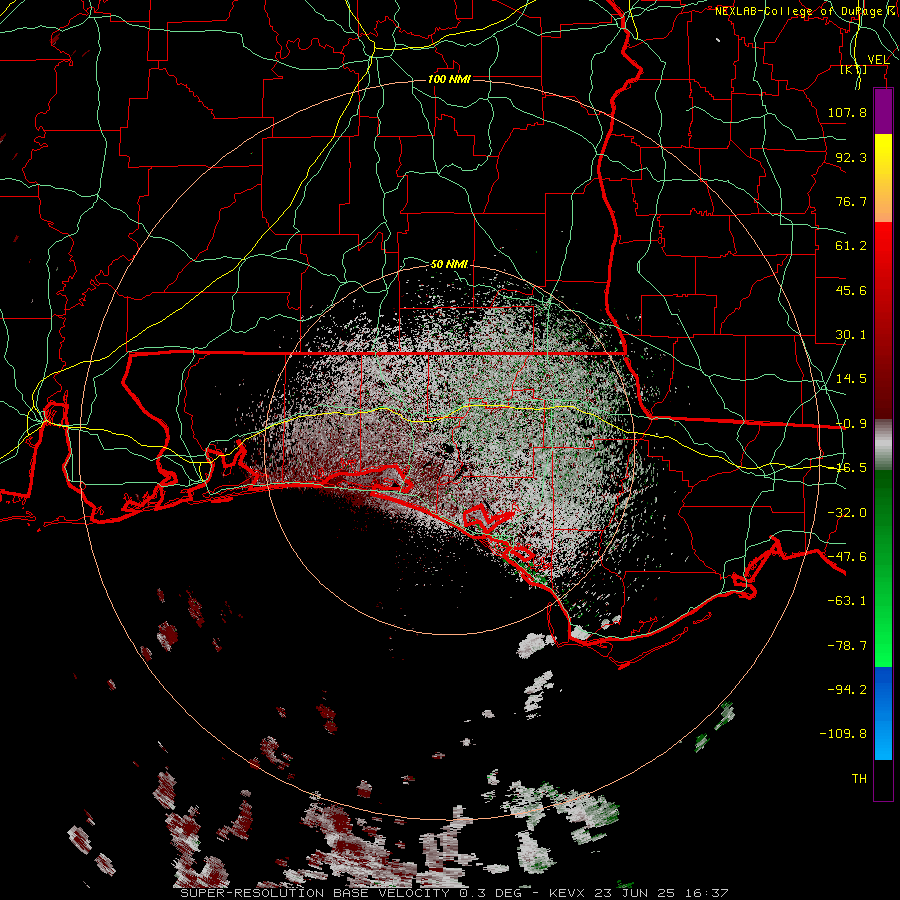Click the -94.2 velocity scale value
This screenshot has width=900, height=900.
pos(847,689)
